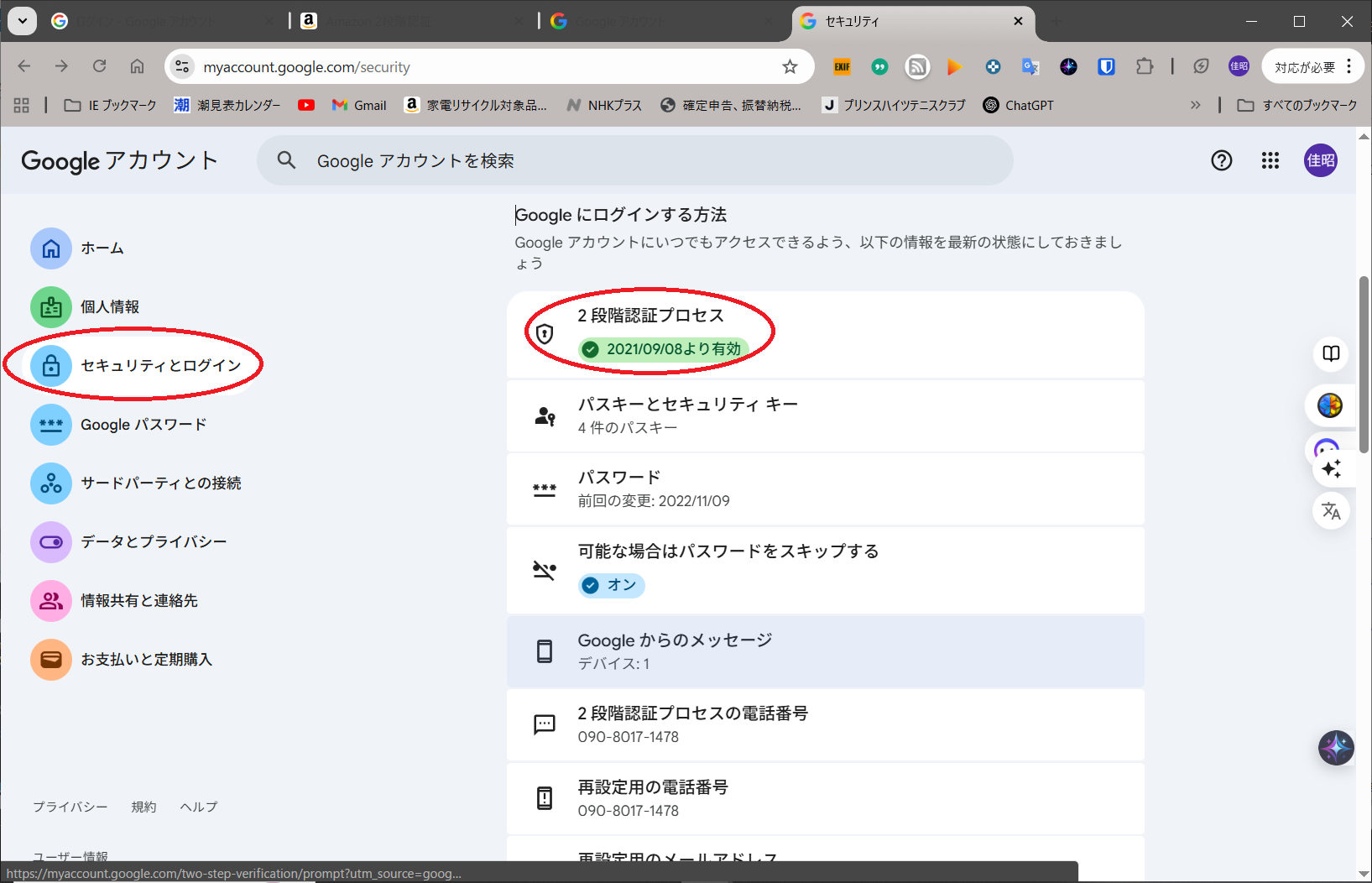The height and width of the screenshot is (883, 1372).
Task: Click the RSS feed extension icon
Action: [x=917, y=67]
